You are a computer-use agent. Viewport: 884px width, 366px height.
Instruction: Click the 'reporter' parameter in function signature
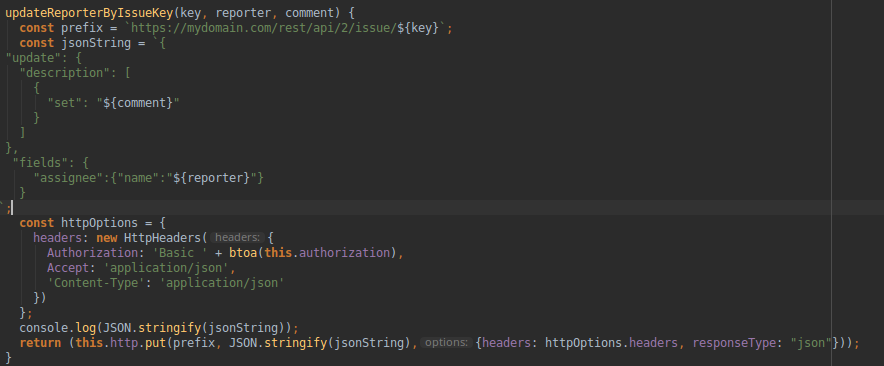pyautogui.click(x=243, y=13)
